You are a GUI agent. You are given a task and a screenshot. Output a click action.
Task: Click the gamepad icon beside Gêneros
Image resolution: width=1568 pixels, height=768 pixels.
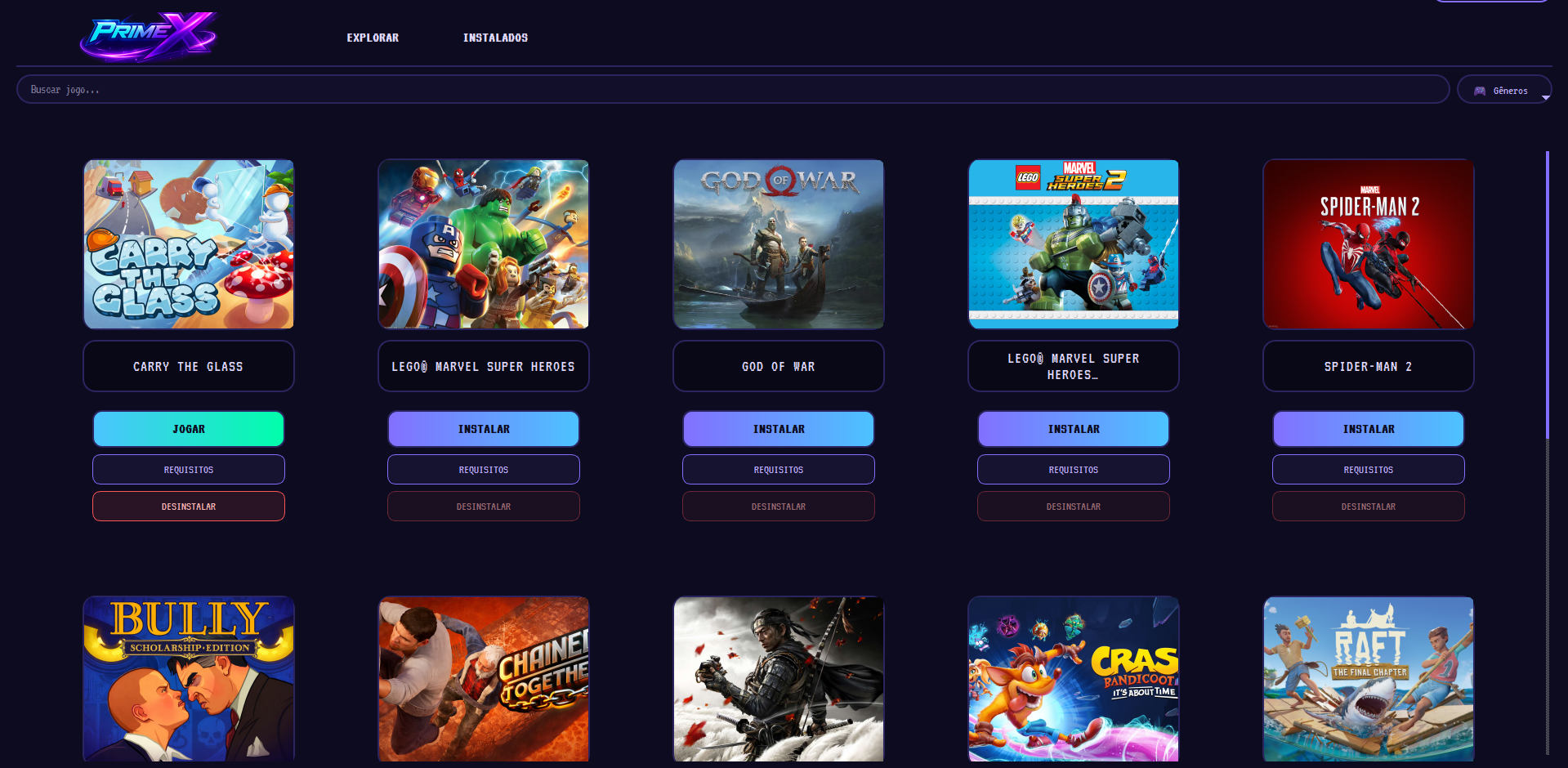1480,91
